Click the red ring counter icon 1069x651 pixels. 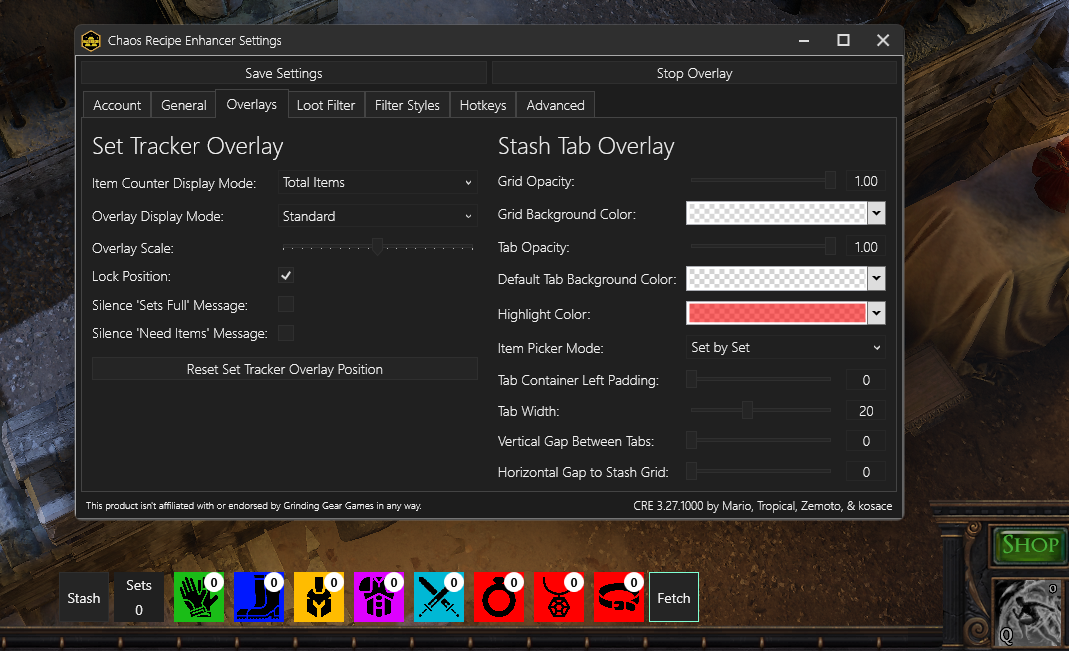(x=499, y=598)
